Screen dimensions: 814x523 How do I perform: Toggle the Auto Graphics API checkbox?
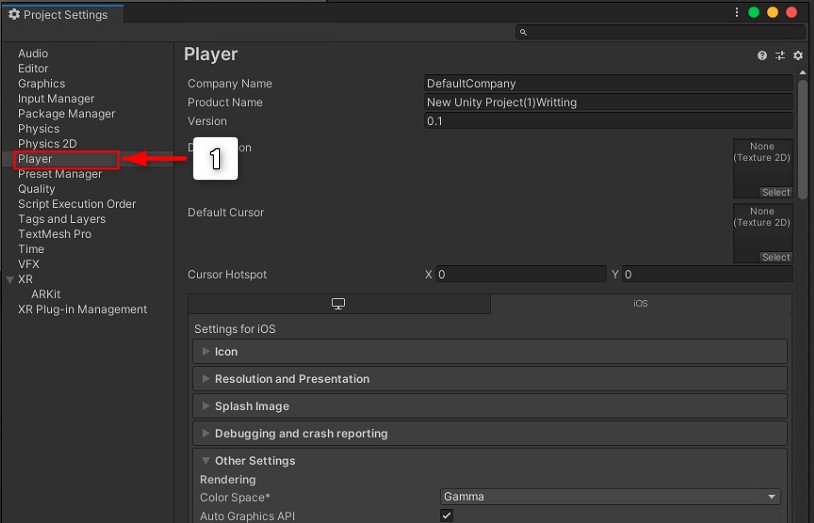pyautogui.click(x=446, y=515)
